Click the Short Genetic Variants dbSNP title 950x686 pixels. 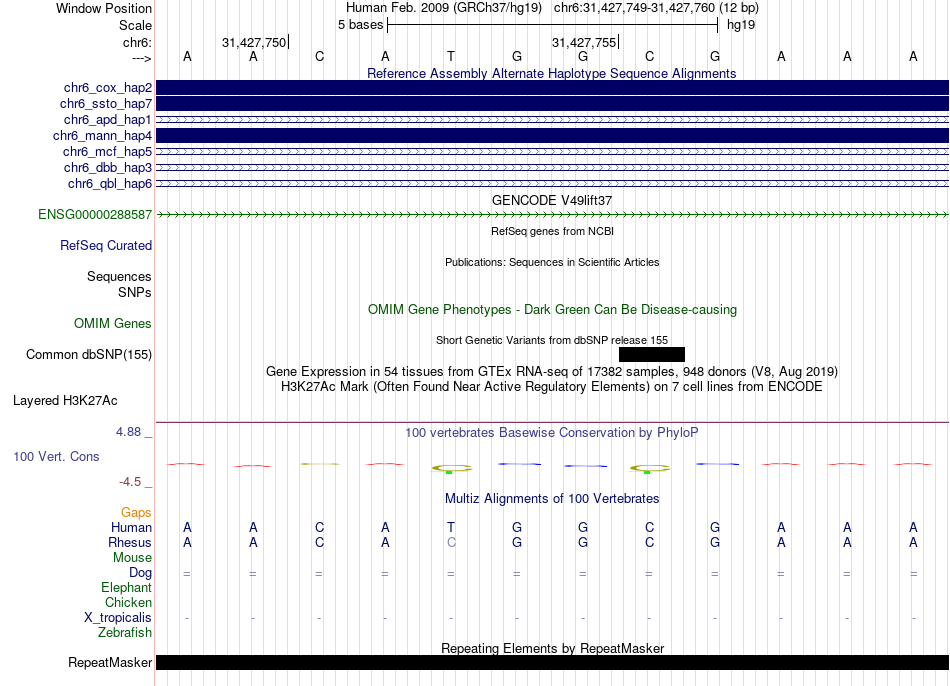(x=552, y=341)
